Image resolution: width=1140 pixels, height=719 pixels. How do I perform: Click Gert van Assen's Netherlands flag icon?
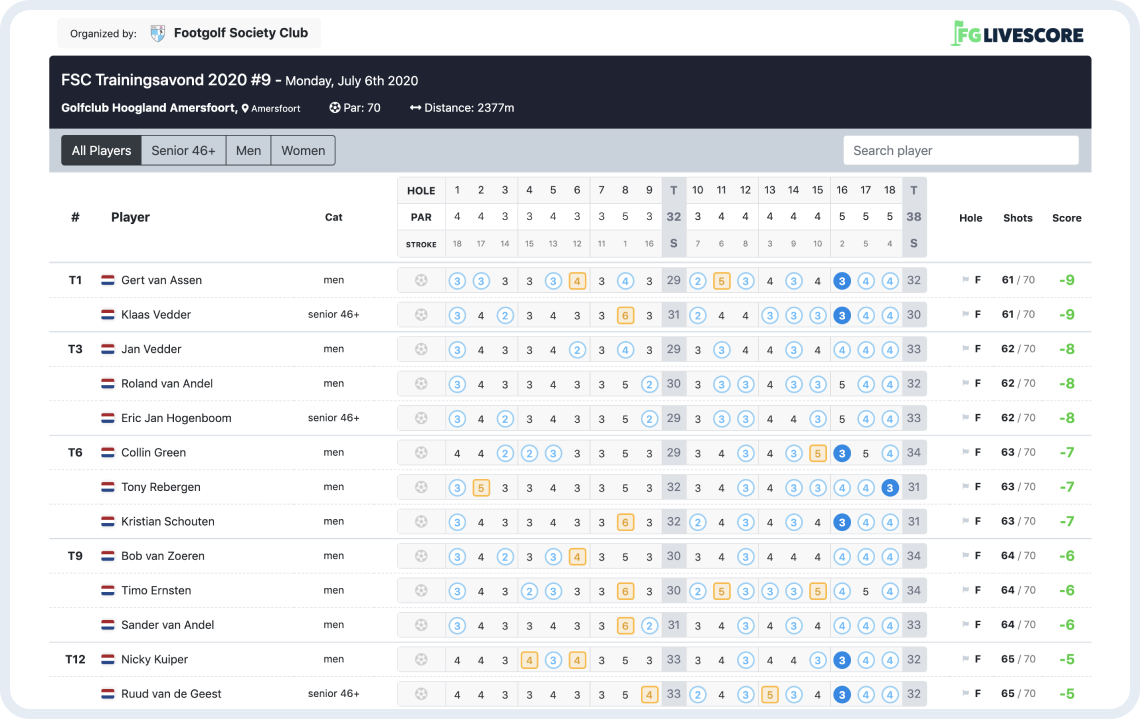click(107, 280)
